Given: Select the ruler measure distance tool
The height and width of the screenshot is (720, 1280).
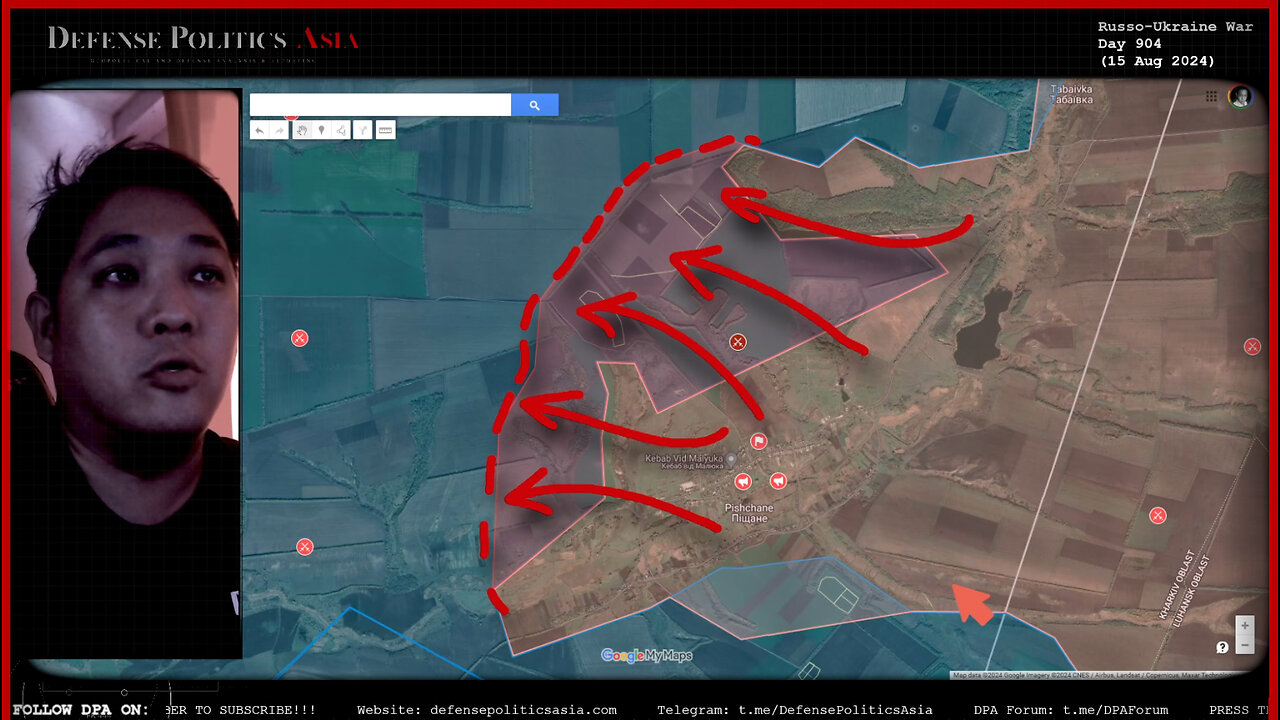Looking at the screenshot, I should click(x=385, y=130).
